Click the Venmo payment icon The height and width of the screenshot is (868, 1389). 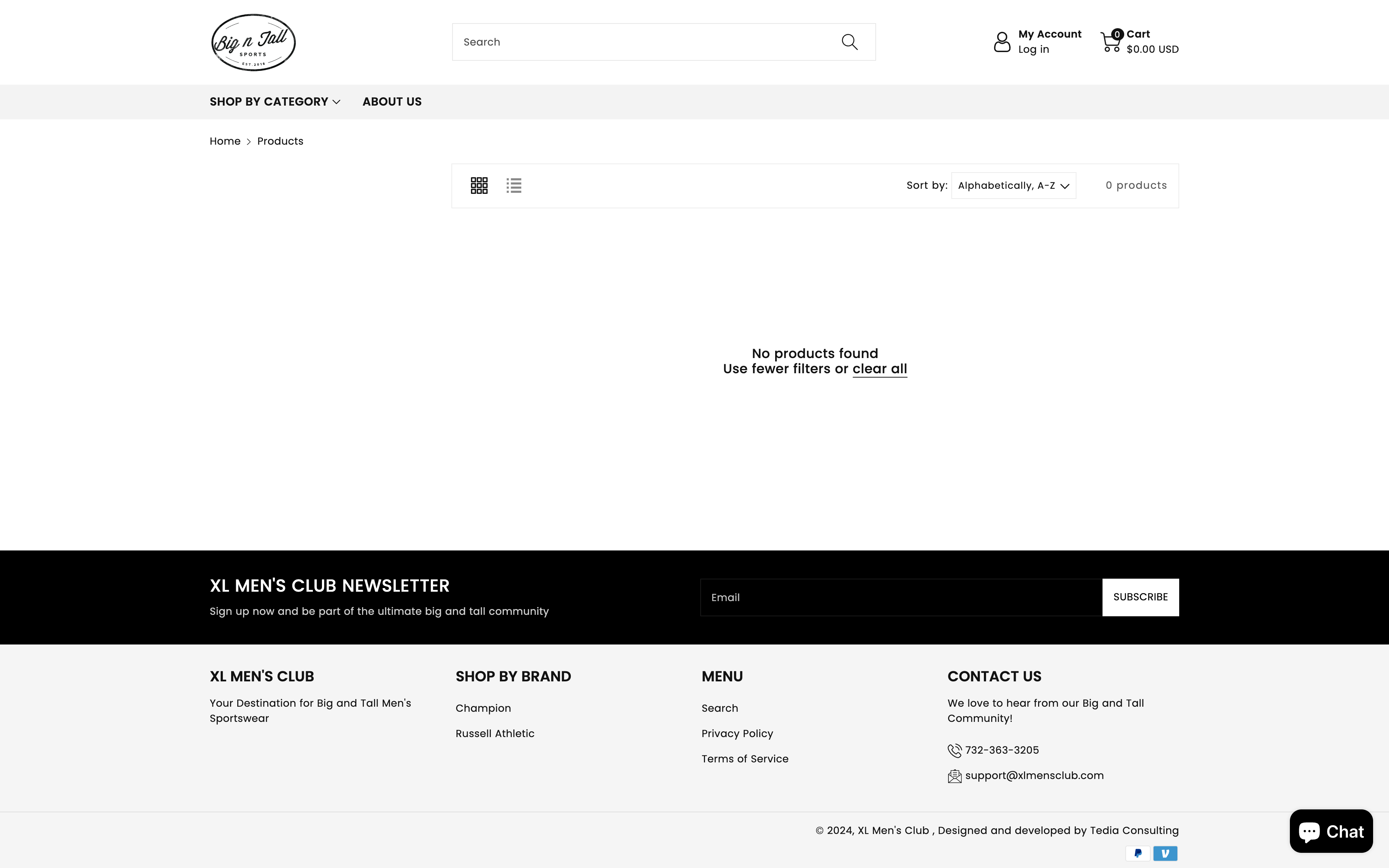(x=1166, y=853)
